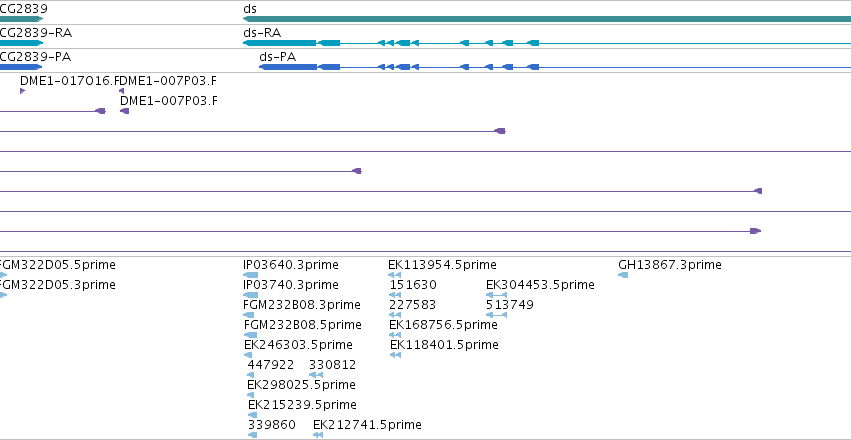
Task: Click the double-arrow glyph beneath 330812
Action: [x=316, y=375]
